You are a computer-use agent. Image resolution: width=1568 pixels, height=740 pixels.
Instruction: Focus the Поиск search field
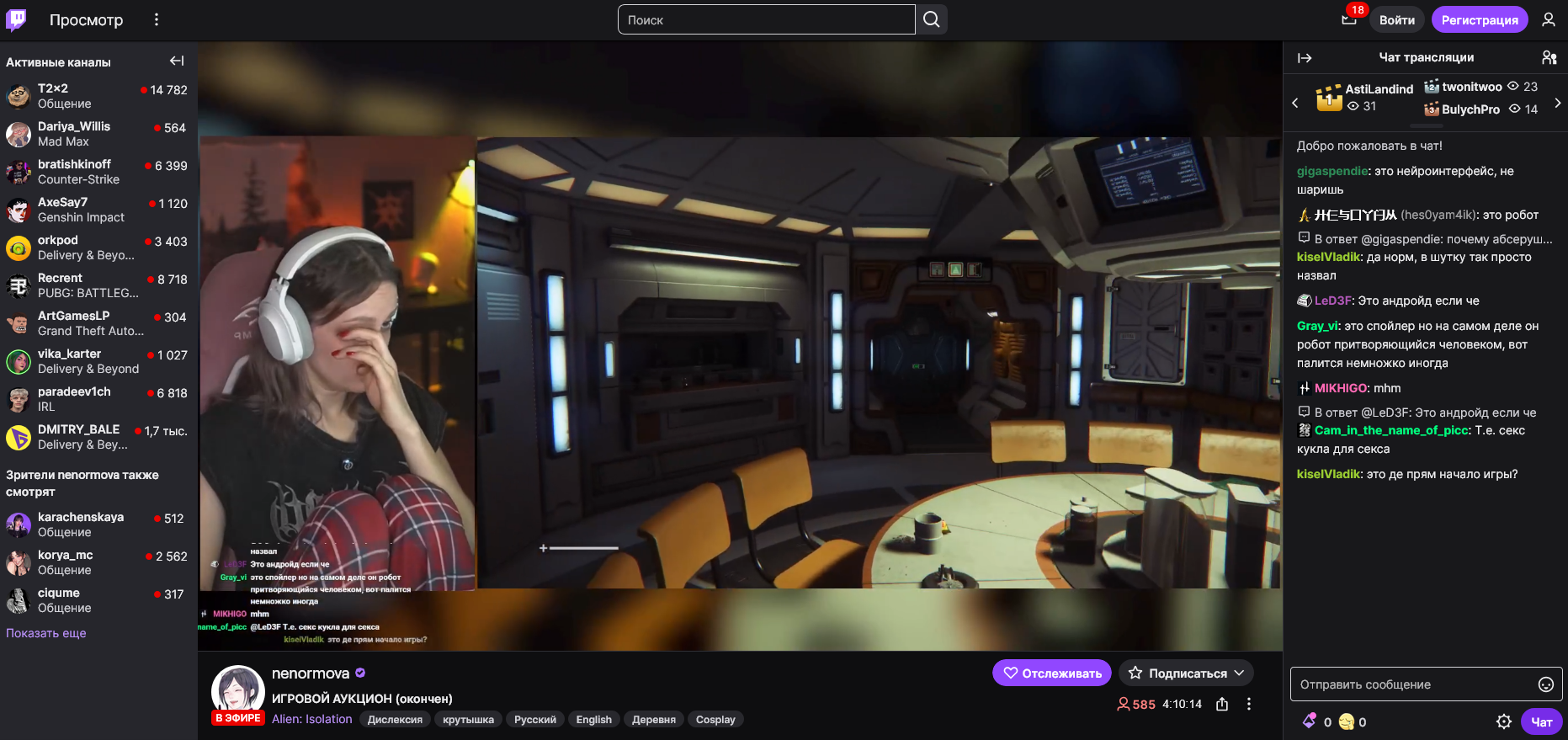[766, 19]
